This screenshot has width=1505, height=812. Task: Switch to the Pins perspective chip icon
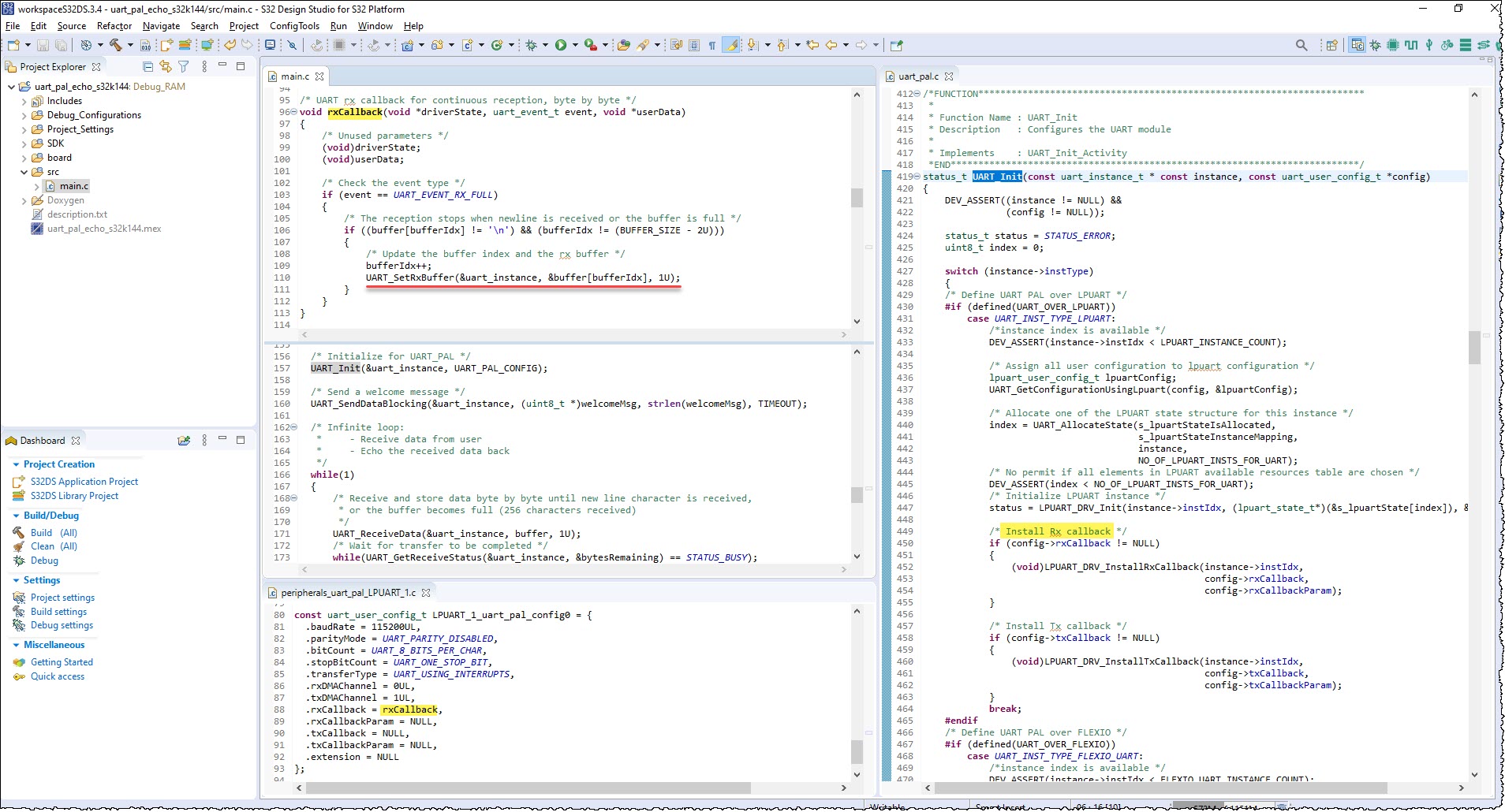pos(1393,45)
